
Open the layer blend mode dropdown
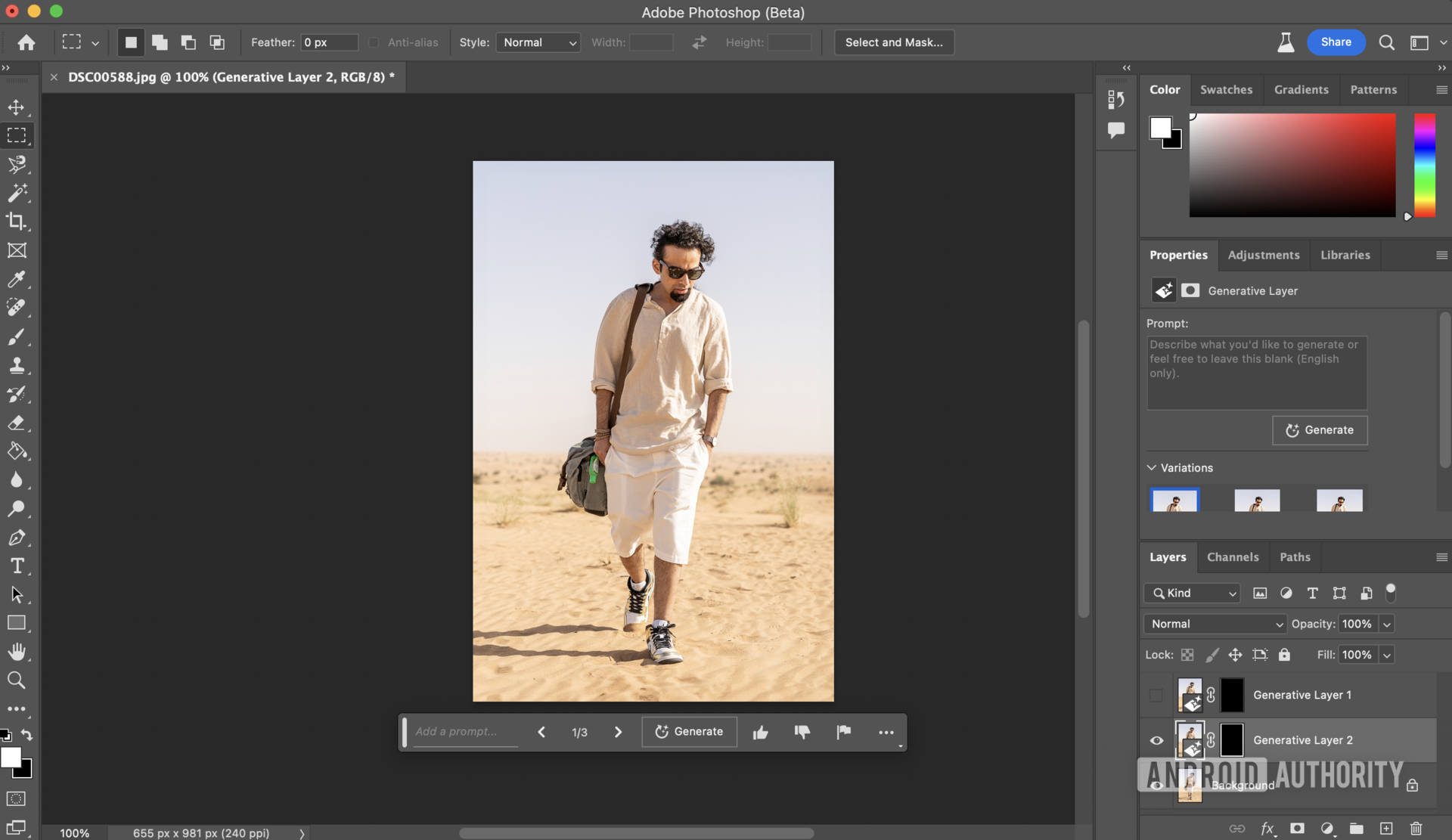tap(1215, 624)
